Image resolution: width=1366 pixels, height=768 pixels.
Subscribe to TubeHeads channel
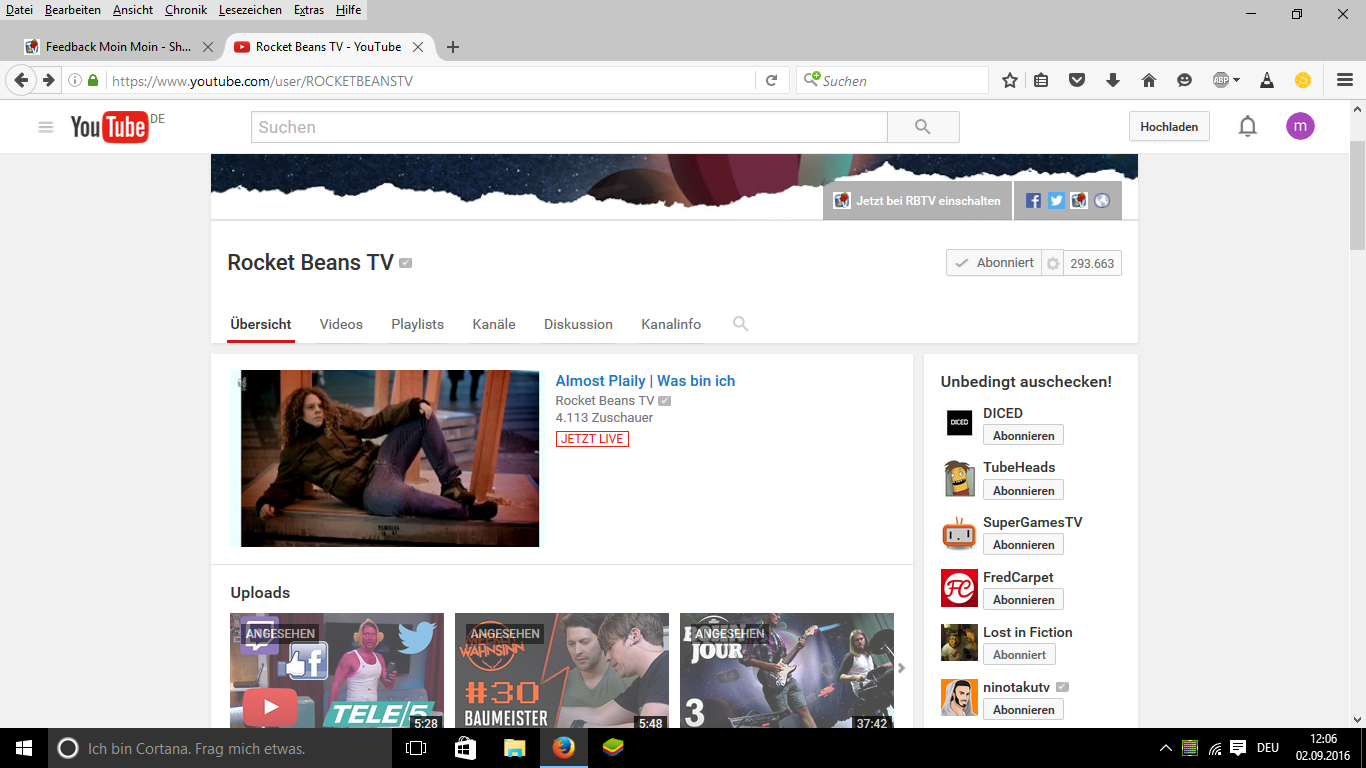[1023, 490]
